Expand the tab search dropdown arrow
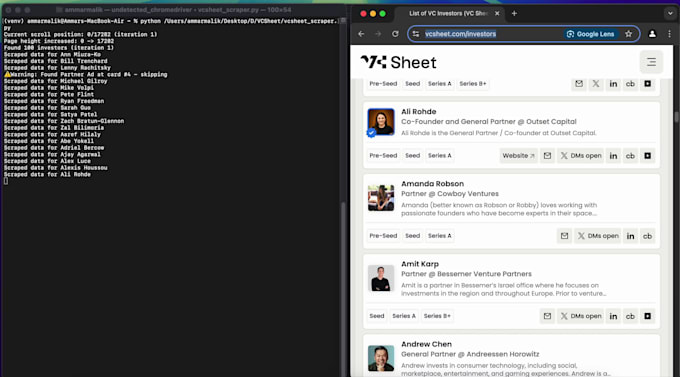The width and height of the screenshot is (680, 377). [670, 13]
